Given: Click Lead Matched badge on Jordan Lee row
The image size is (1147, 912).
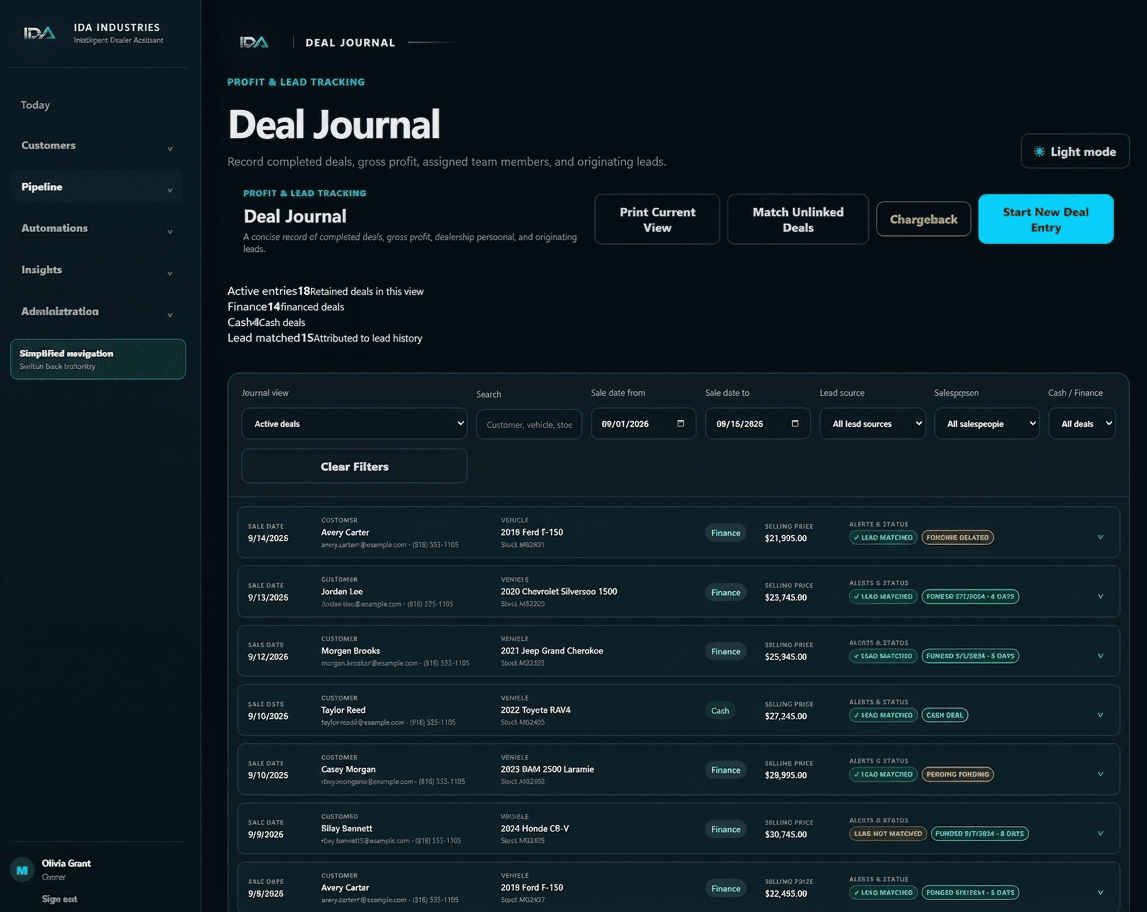Looking at the screenshot, I should click(883, 597).
